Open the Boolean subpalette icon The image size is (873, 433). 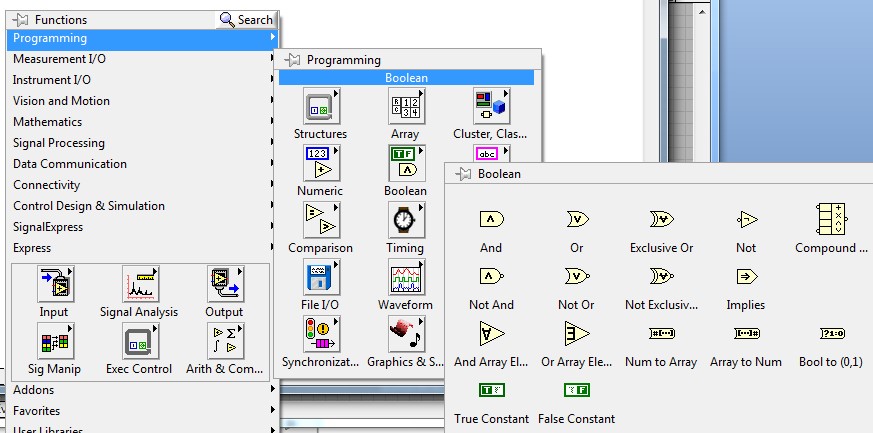coord(406,163)
